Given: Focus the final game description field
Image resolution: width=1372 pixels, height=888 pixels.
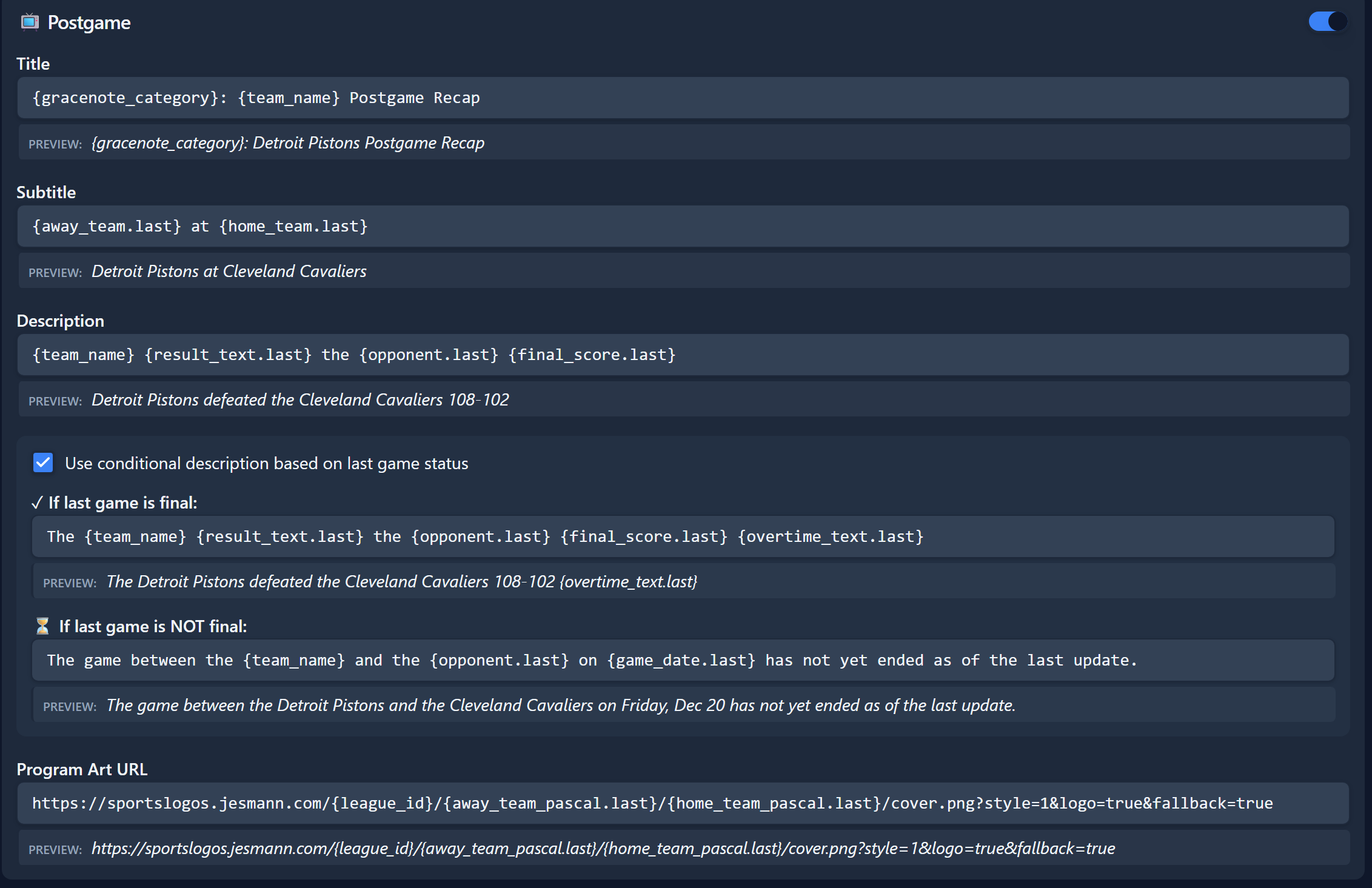Looking at the screenshot, I should pos(683,536).
